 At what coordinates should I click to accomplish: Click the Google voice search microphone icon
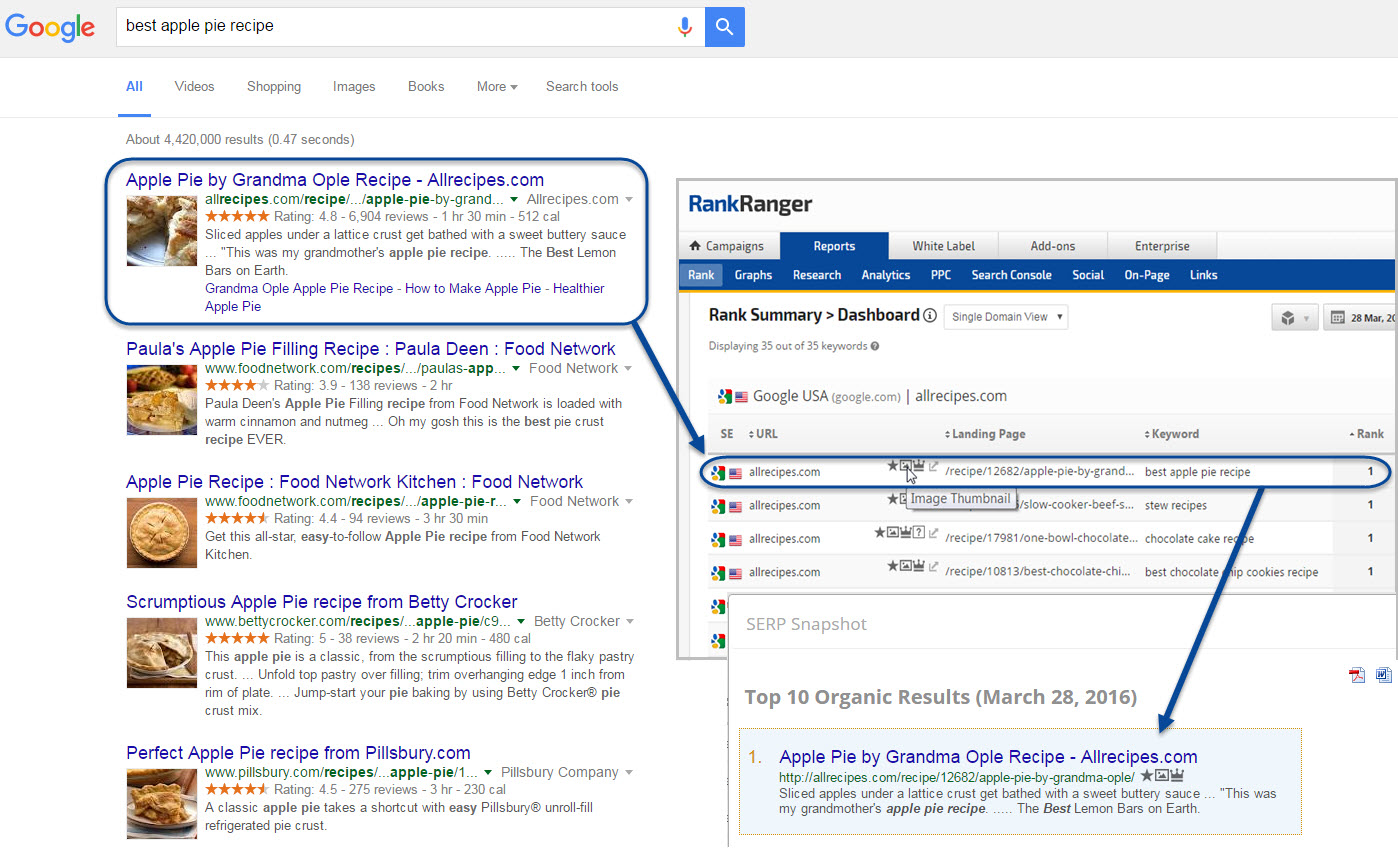coord(685,27)
